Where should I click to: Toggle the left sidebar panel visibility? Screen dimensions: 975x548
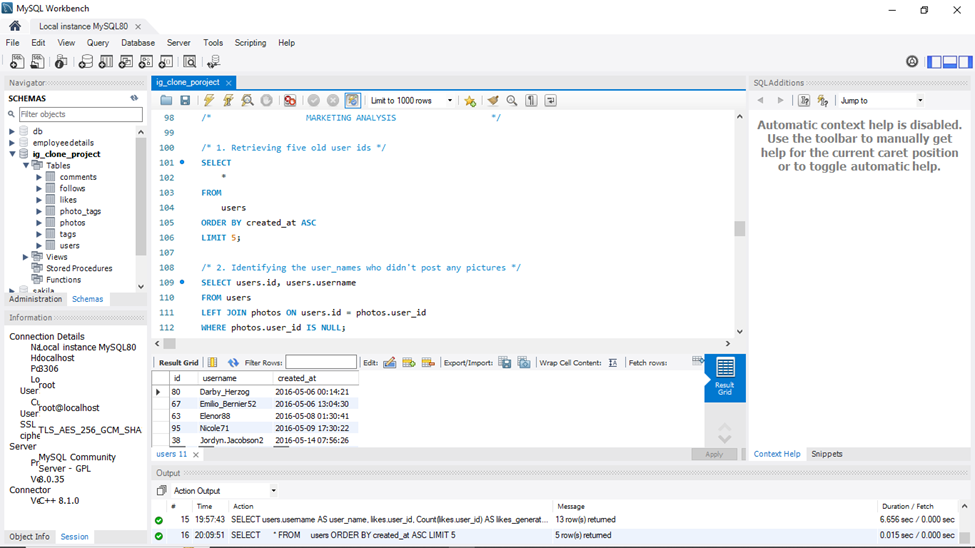(x=934, y=62)
